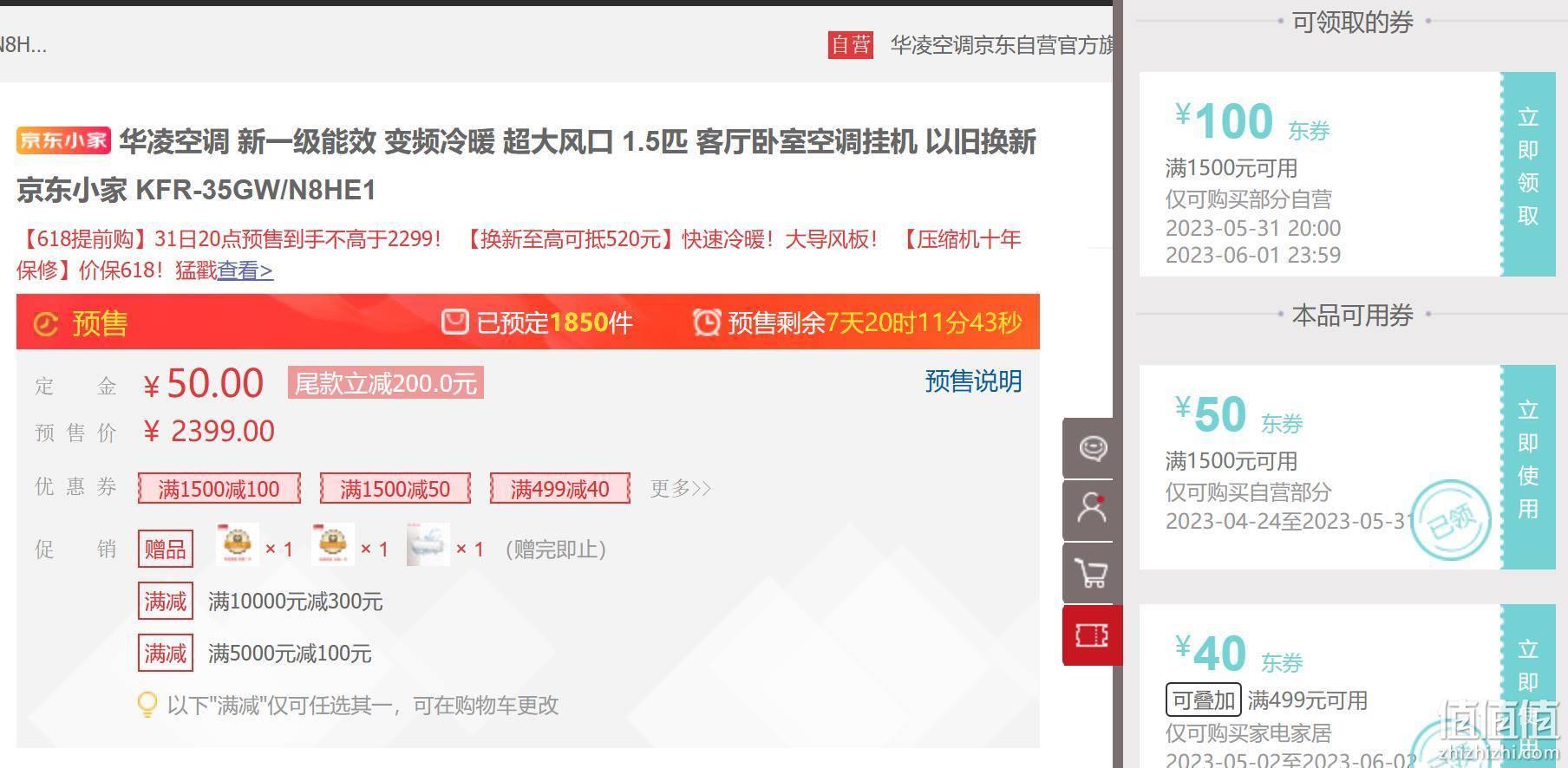This screenshot has width=1568, height=768.
Task: Open the second gift product thumbnail
Action: pos(332,545)
